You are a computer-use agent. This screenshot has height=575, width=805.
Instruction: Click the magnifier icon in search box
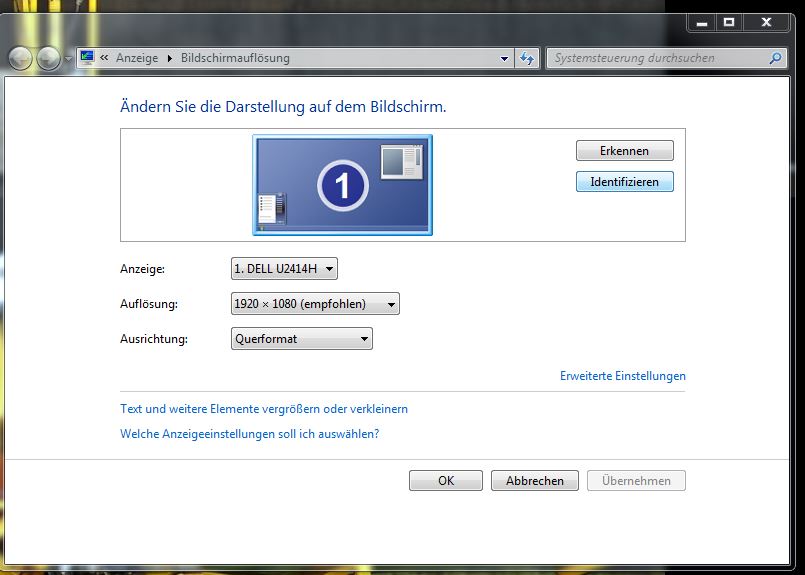[775, 58]
